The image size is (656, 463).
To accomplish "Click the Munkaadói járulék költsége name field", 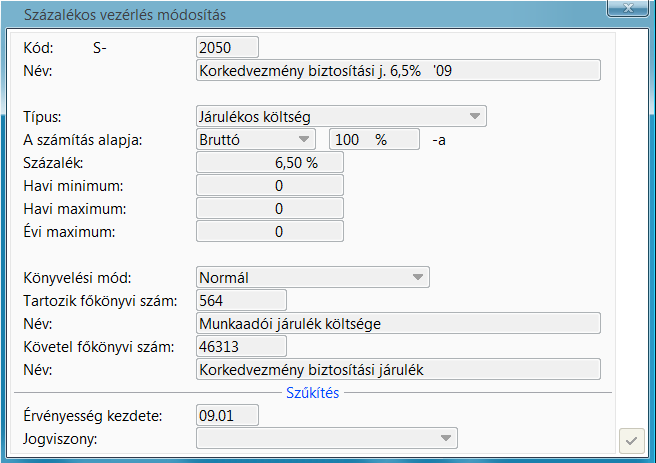I will [398, 322].
